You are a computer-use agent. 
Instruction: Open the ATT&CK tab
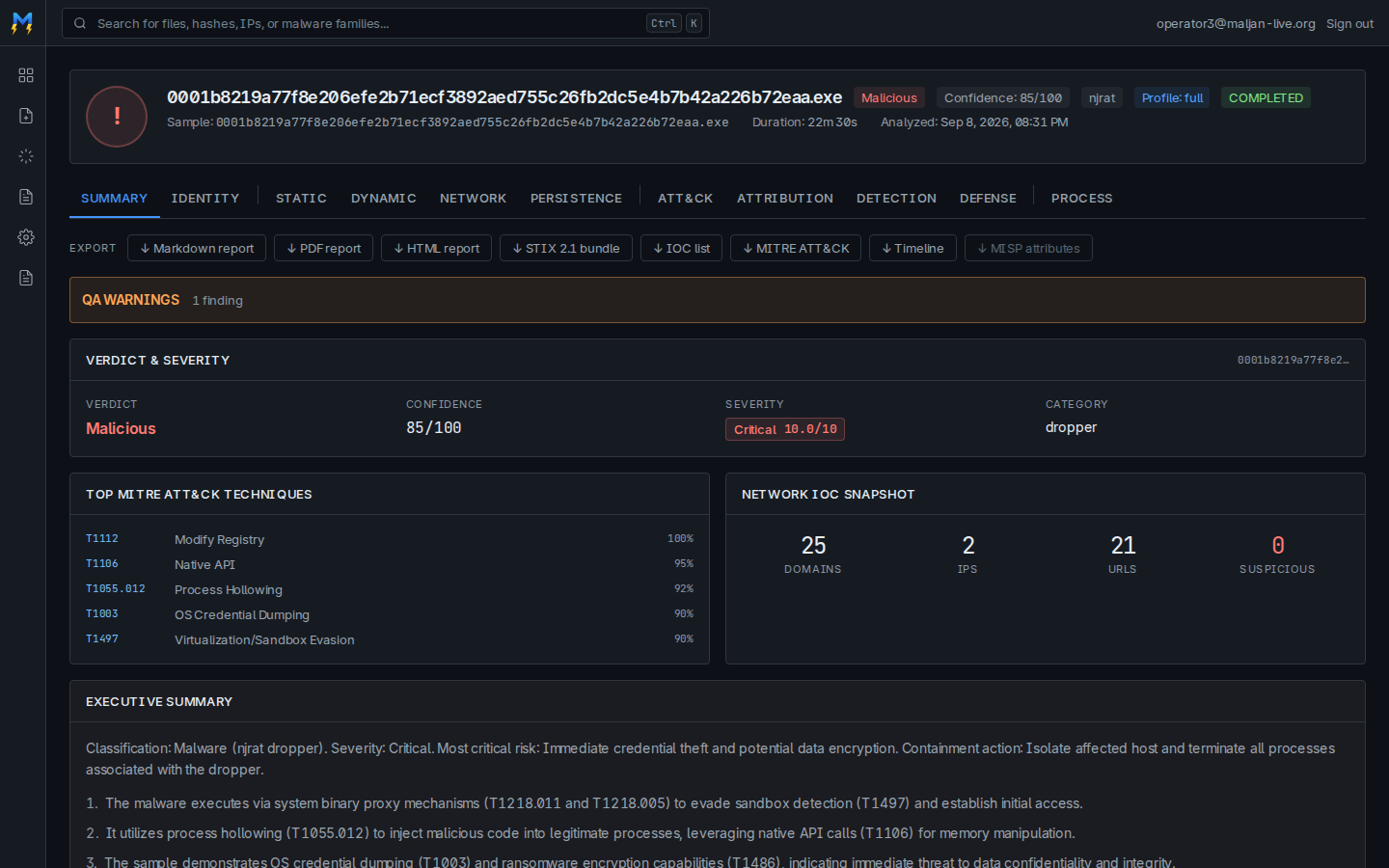pos(685,198)
